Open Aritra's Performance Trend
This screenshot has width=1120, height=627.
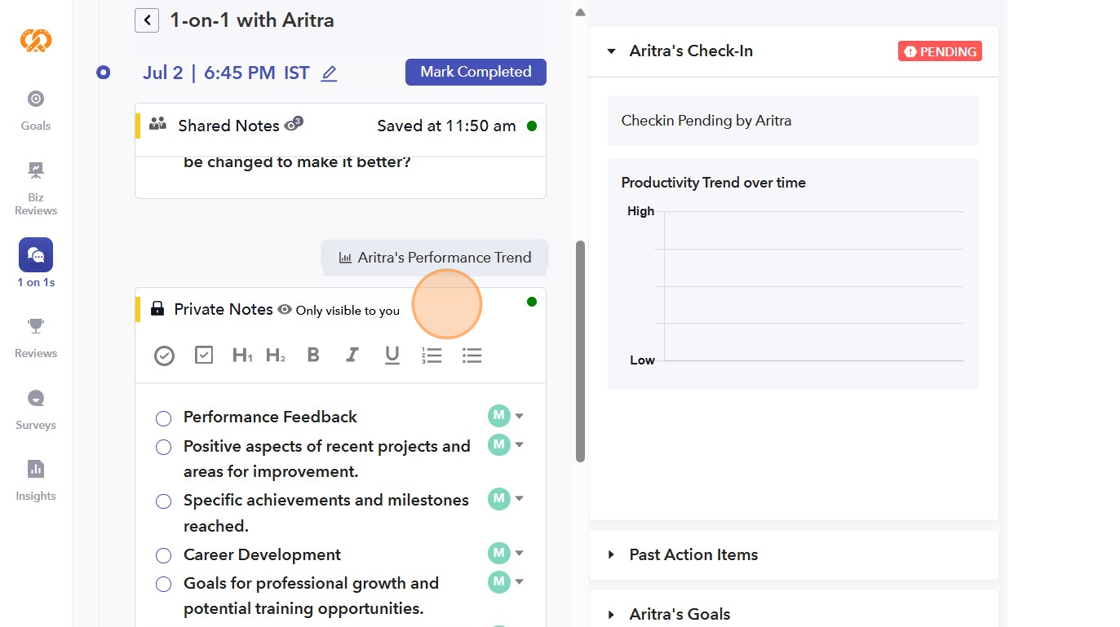pos(435,257)
